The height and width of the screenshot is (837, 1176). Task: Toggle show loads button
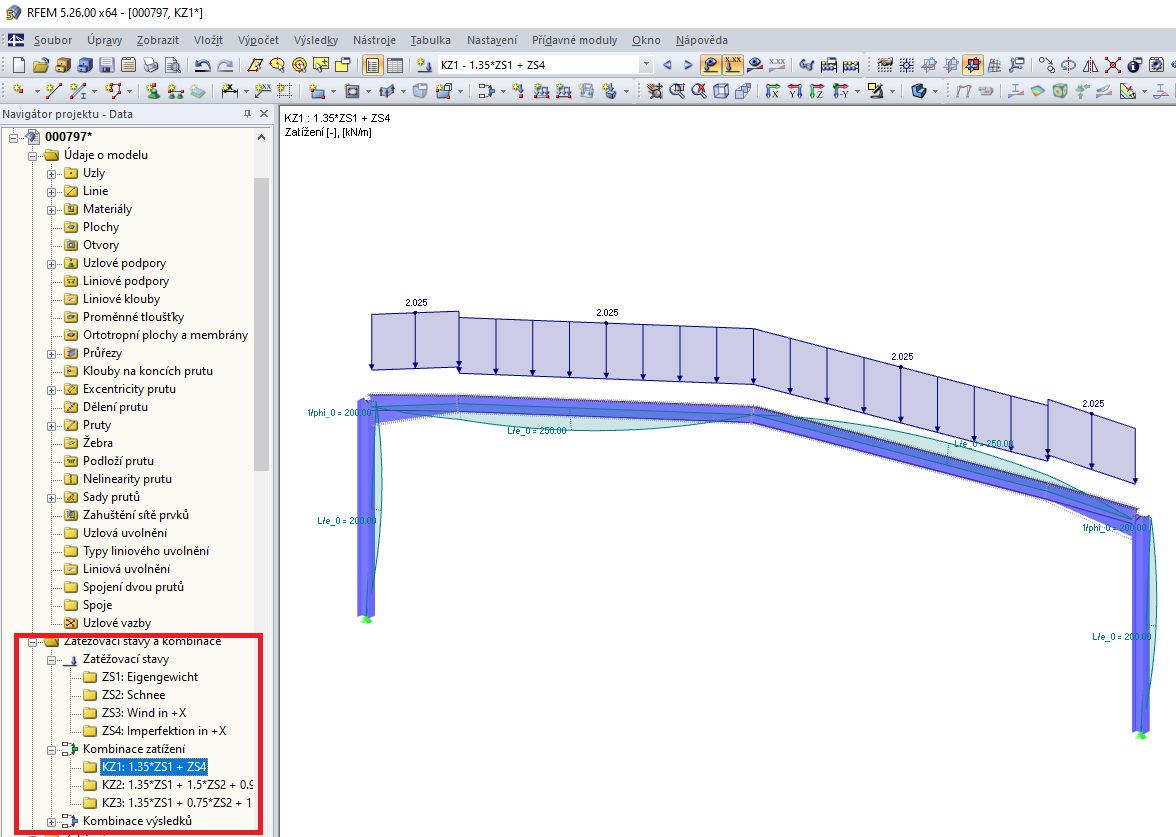click(x=710, y=65)
